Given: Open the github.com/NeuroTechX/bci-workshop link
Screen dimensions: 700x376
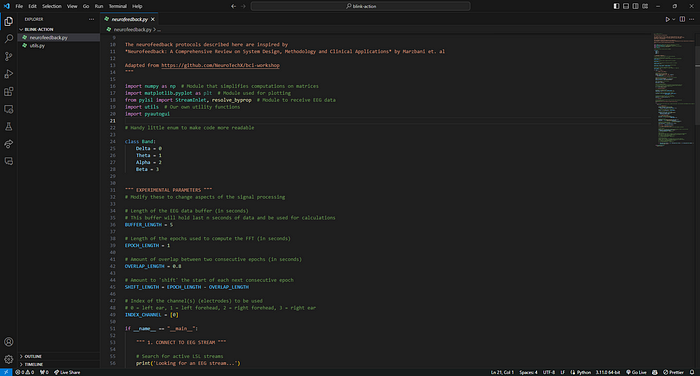Looking at the screenshot, I should pyautogui.click(x=221, y=65).
